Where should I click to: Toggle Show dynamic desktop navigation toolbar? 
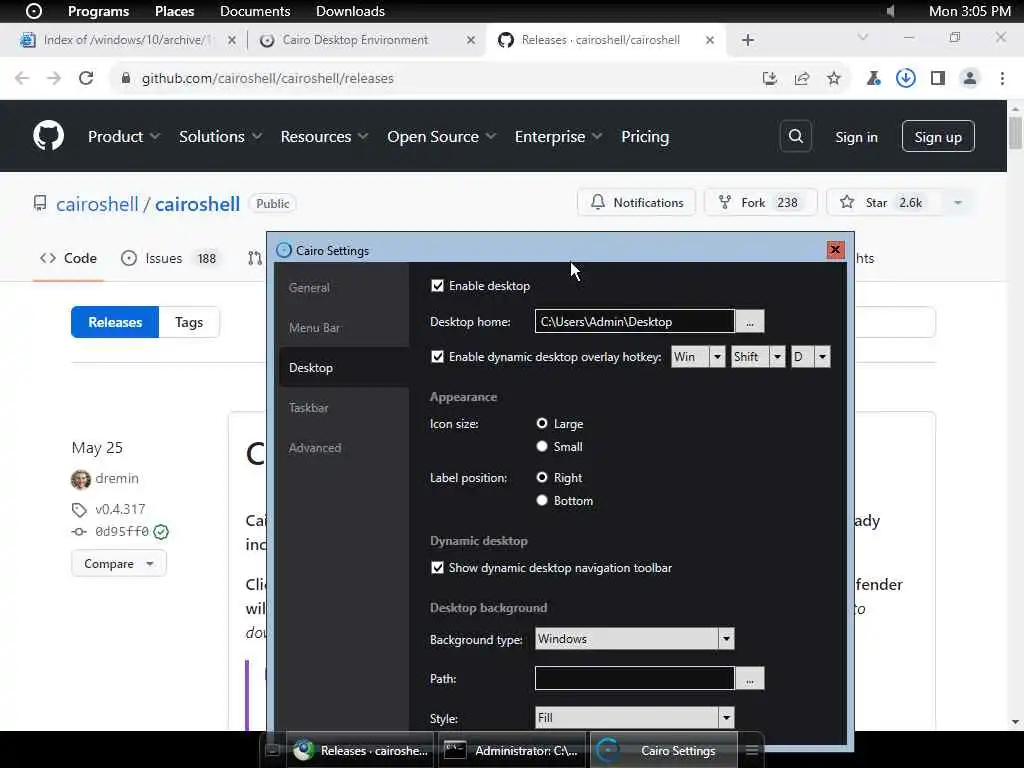438,568
